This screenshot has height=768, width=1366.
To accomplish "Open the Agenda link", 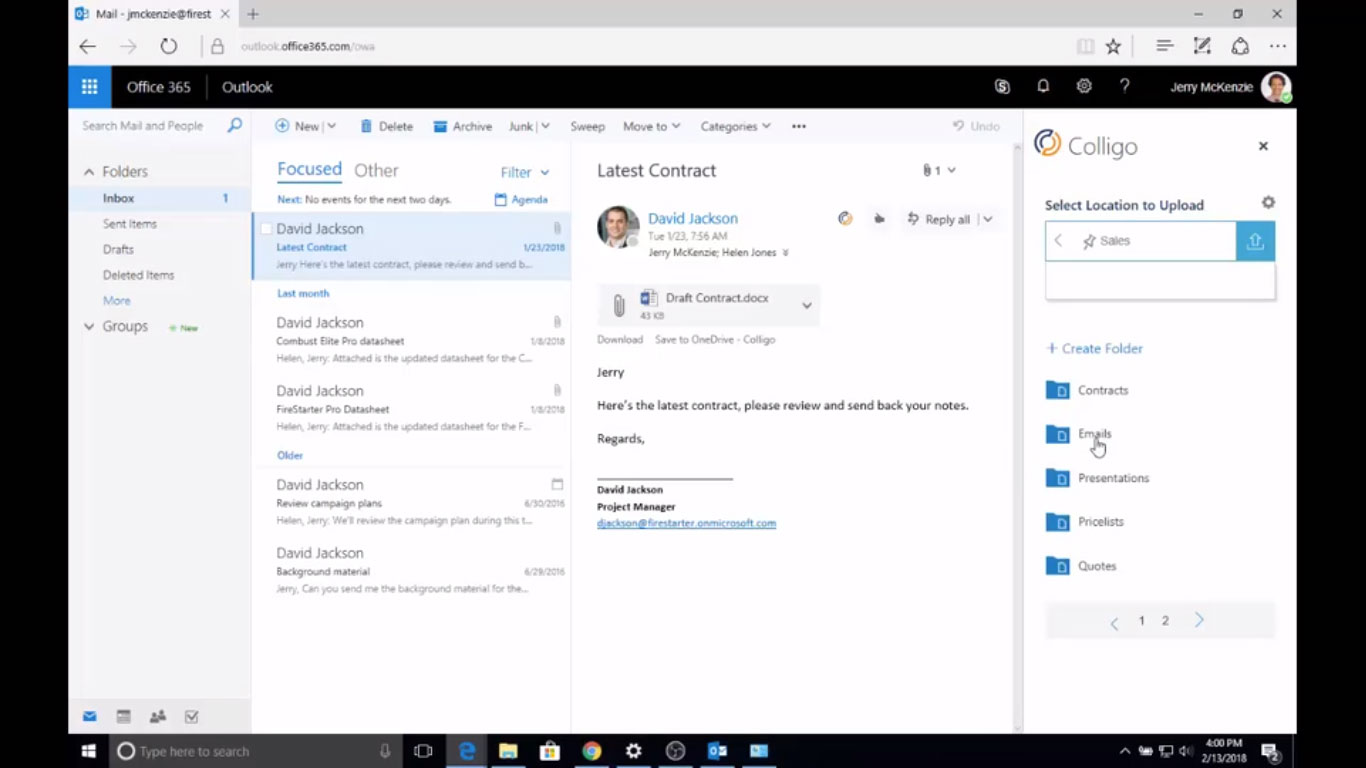I will [x=521, y=200].
